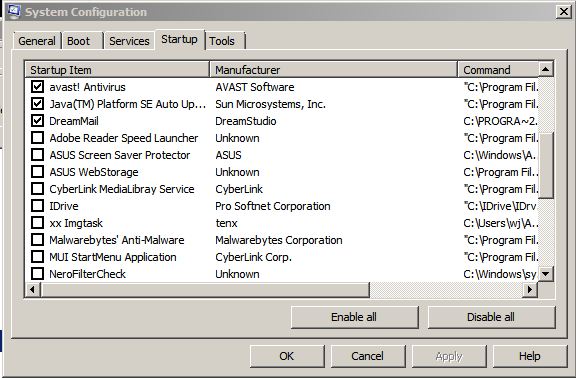Image resolution: width=576 pixels, height=378 pixels.
Task: Click the horizontal scrollbar left arrow
Action: click(x=32, y=289)
